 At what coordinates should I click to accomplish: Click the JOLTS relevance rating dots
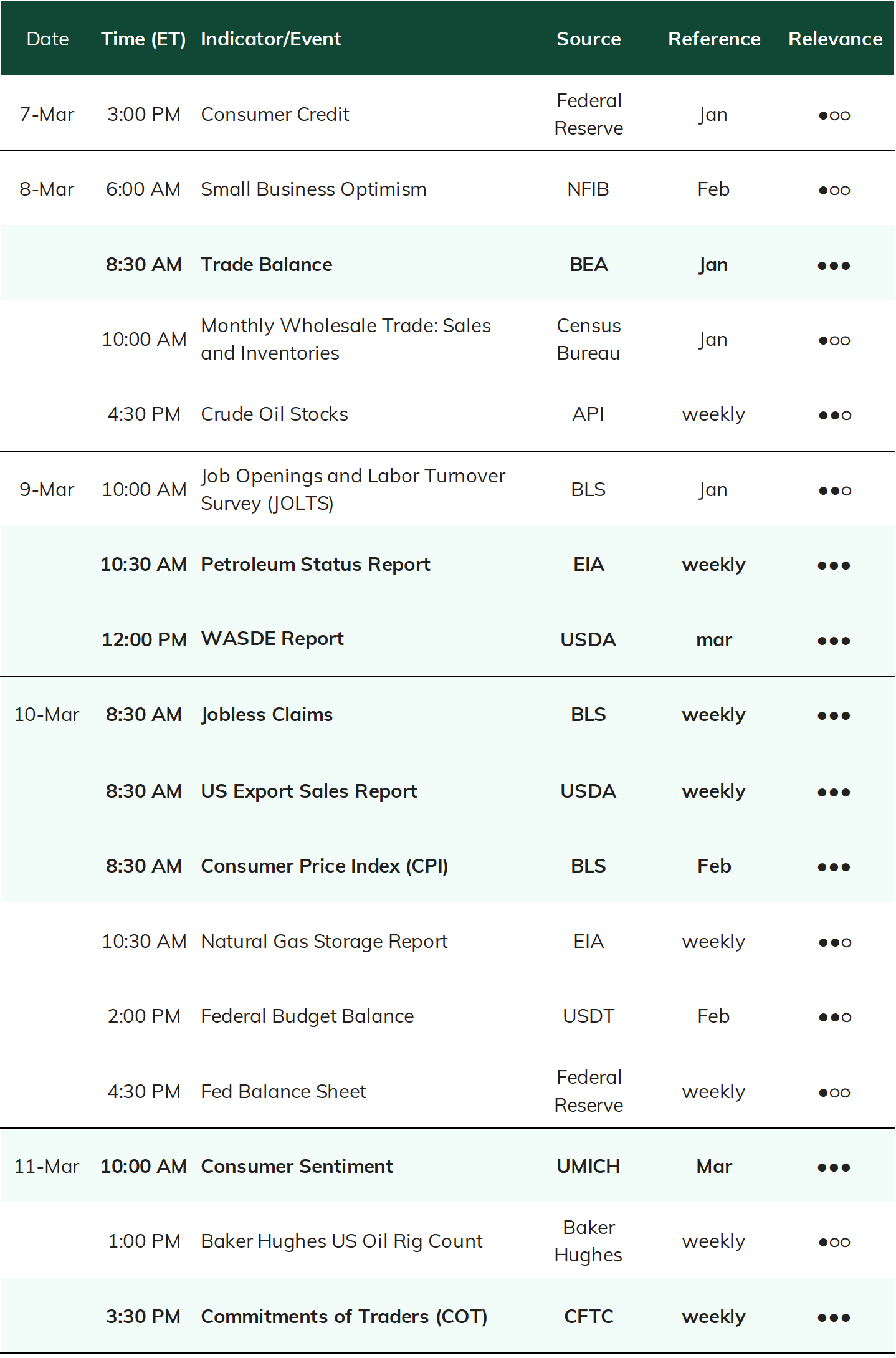pyautogui.click(x=834, y=490)
